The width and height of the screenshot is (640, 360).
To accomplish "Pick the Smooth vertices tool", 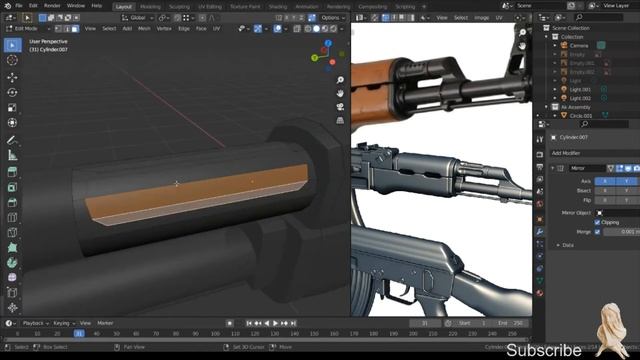I will (12, 278).
